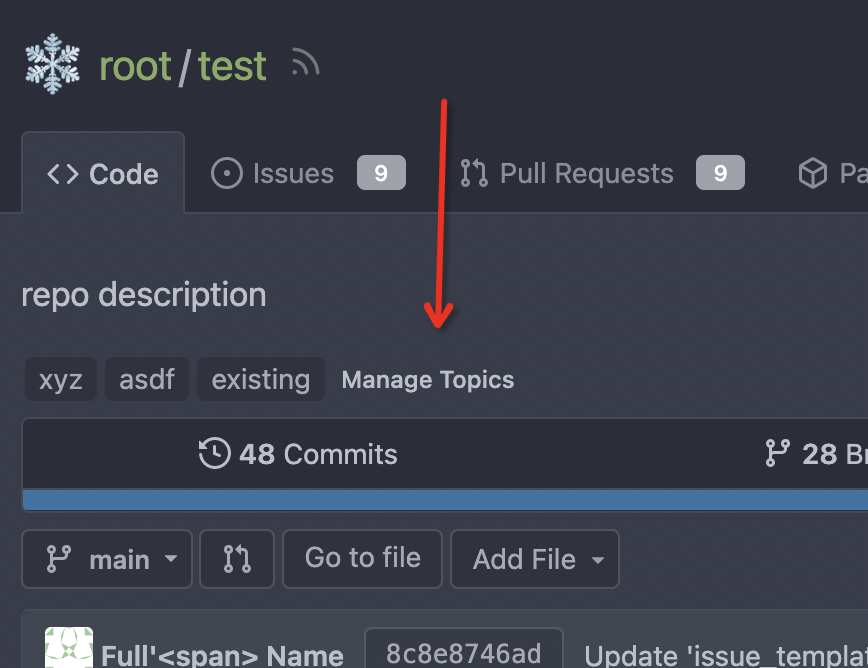Open the root owner link
The image size is (868, 668).
pos(135,66)
